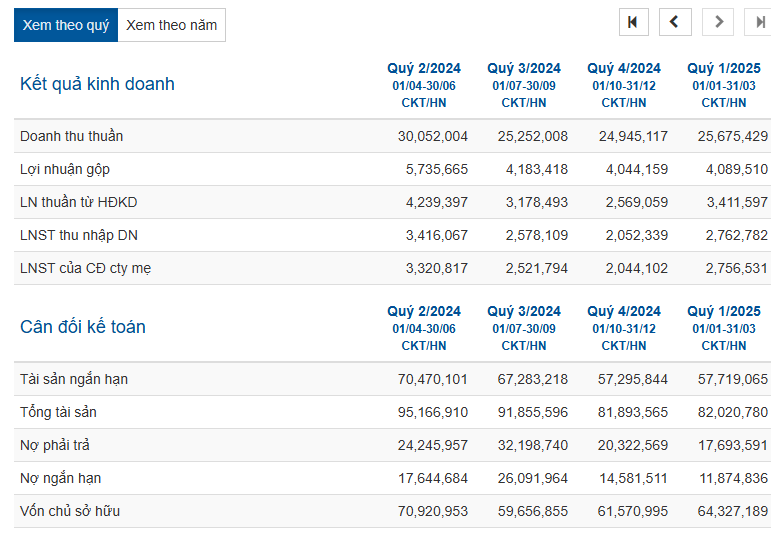Select the Xem theo quý tab
771x533 pixels.
pyautogui.click(x=66, y=25)
